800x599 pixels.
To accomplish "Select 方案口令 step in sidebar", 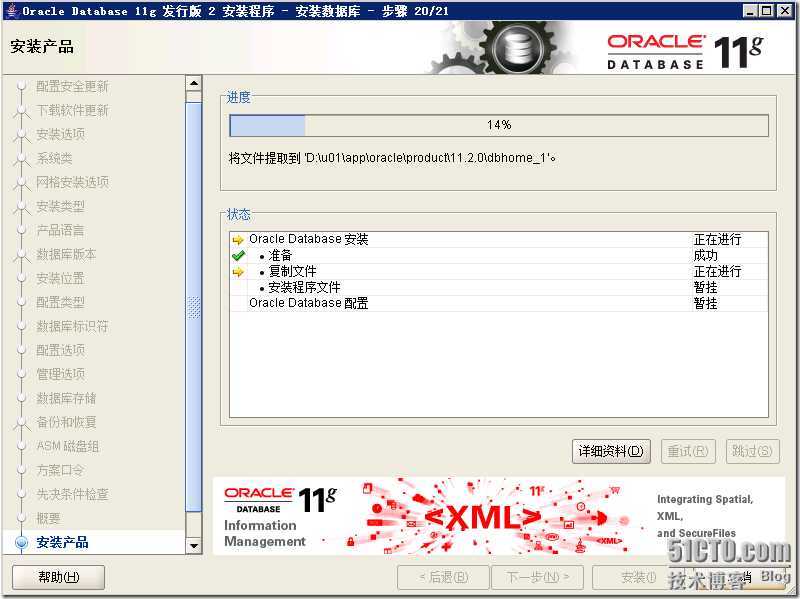I will point(60,470).
